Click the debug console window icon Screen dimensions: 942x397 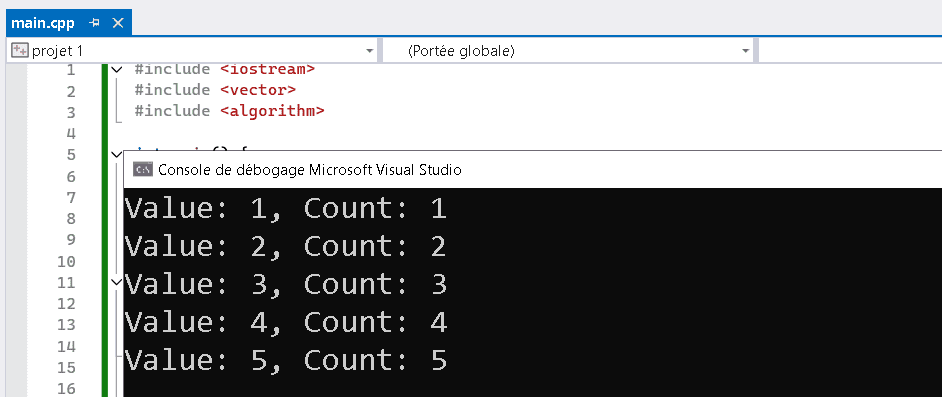click(142, 170)
